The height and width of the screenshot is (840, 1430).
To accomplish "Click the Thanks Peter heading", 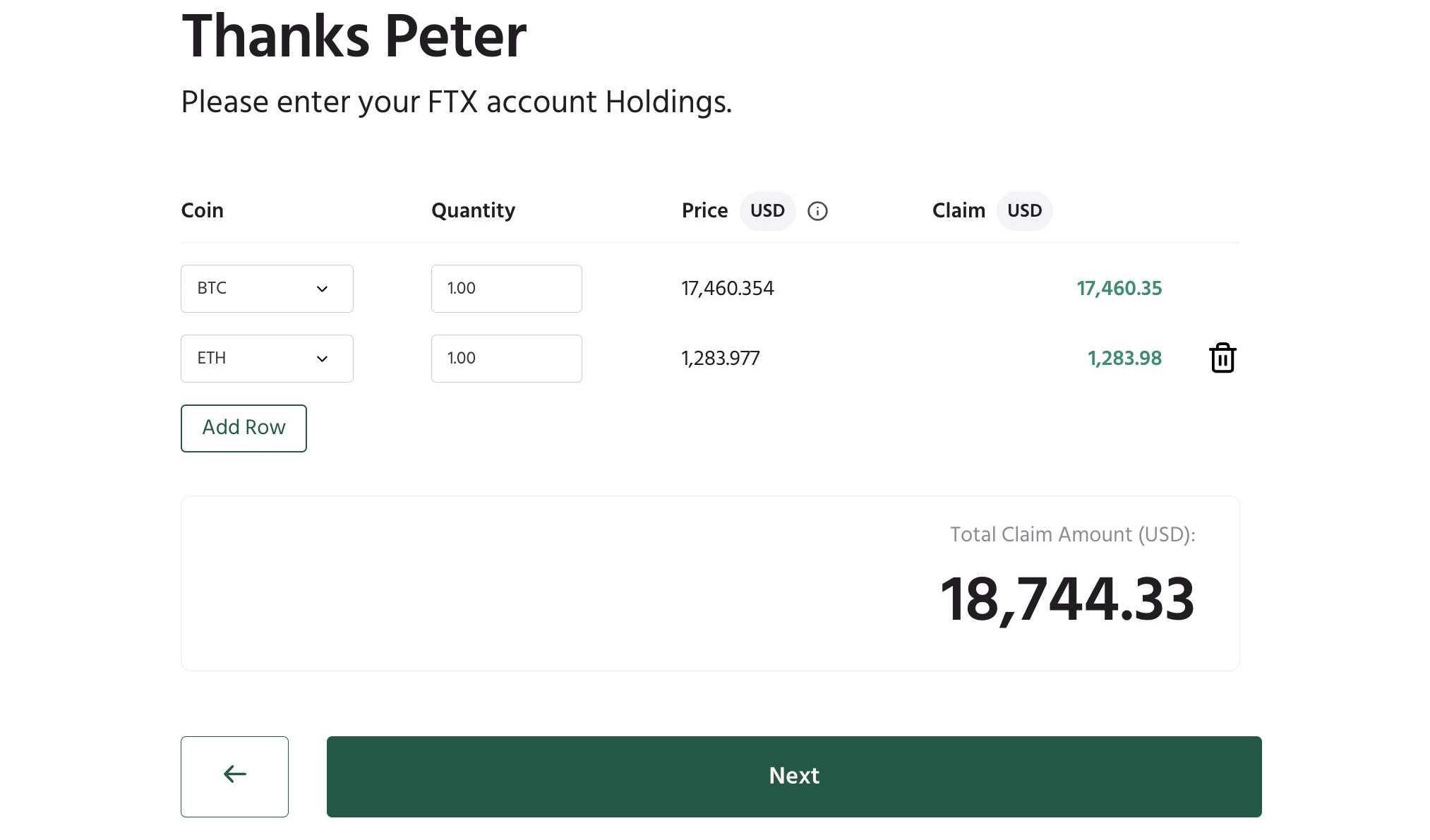I will pyautogui.click(x=354, y=37).
